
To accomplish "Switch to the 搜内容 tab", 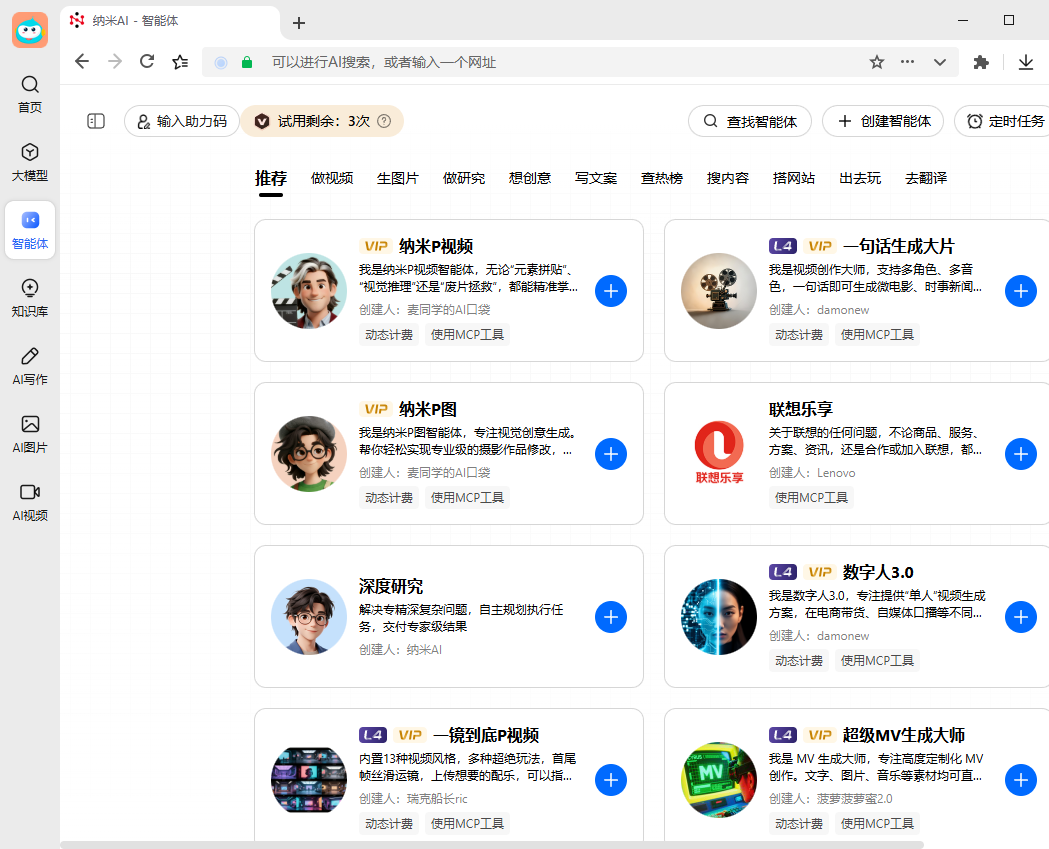I will click(x=728, y=179).
